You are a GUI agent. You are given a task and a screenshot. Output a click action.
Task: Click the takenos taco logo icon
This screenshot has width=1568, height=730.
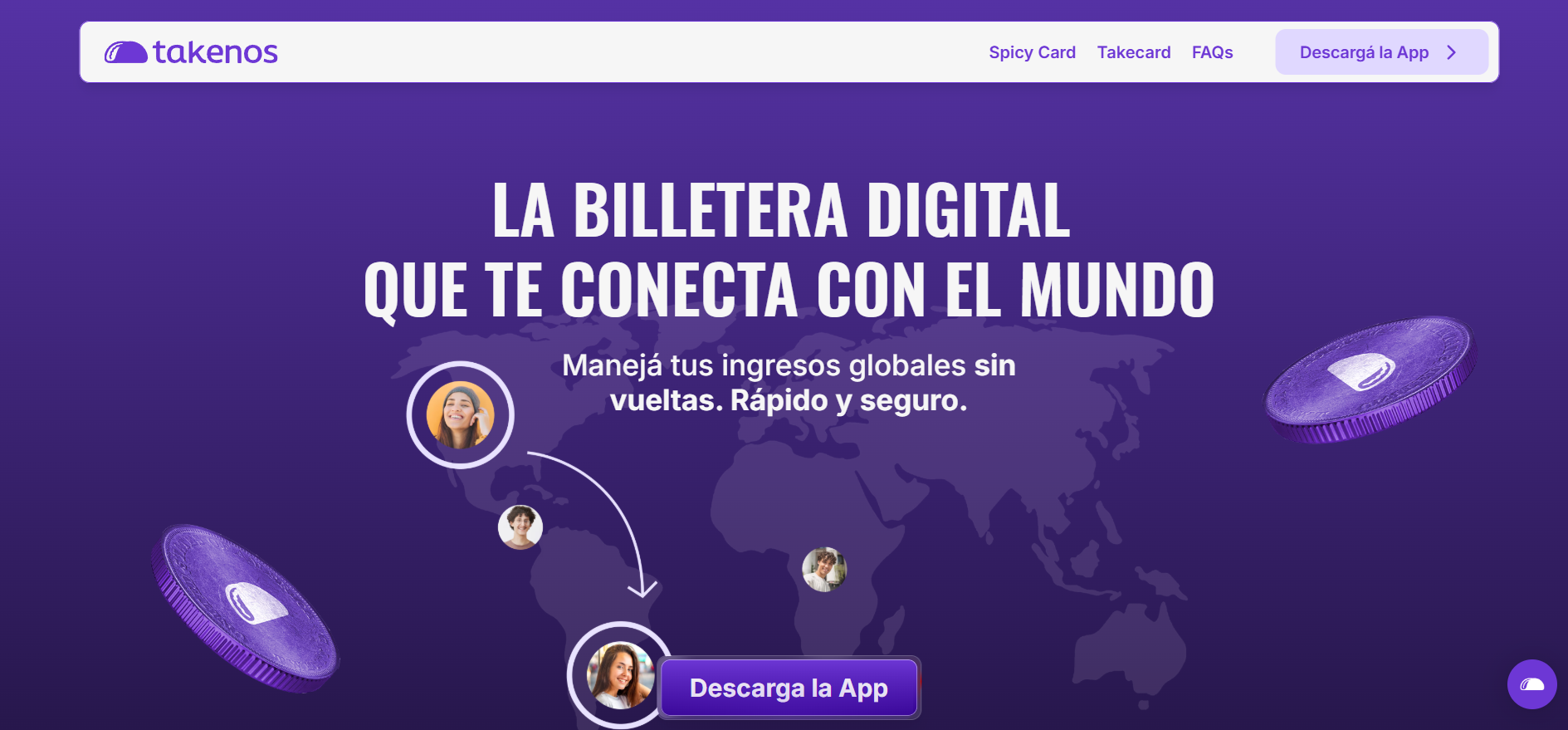tap(125, 52)
